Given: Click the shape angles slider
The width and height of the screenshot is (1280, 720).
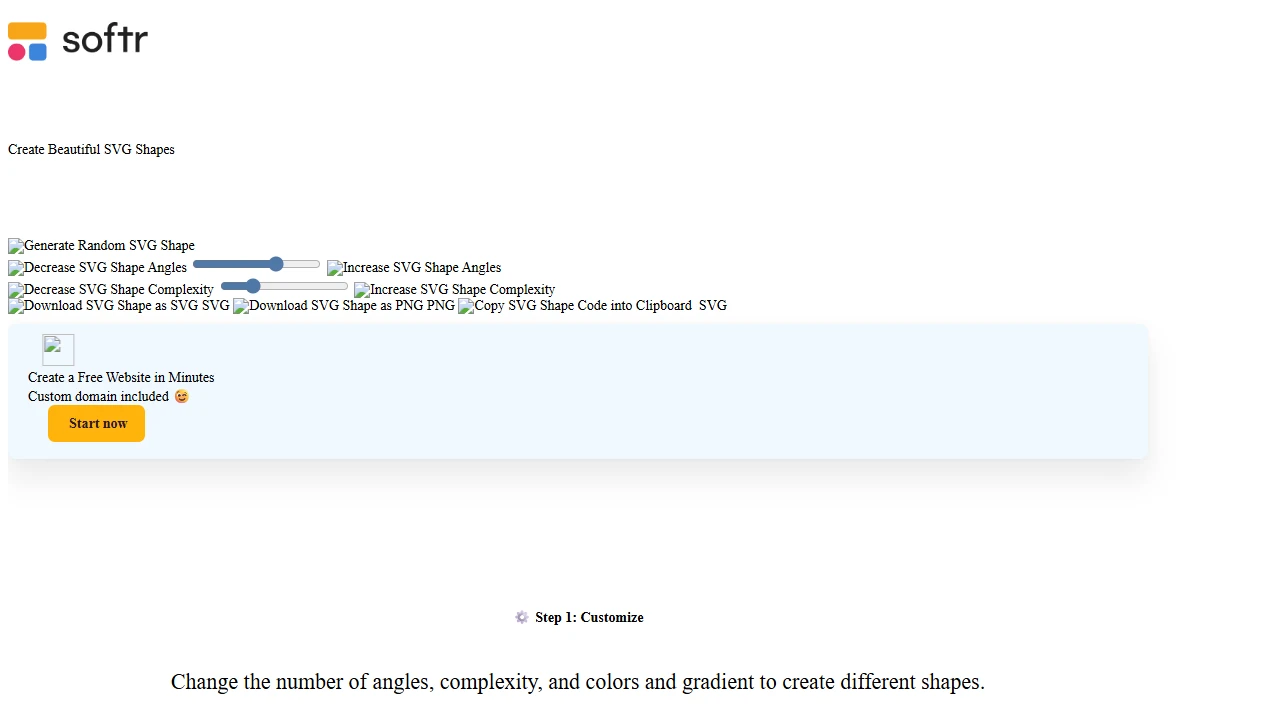Looking at the screenshot, I should pyautogui.click(x=256, y=265).
